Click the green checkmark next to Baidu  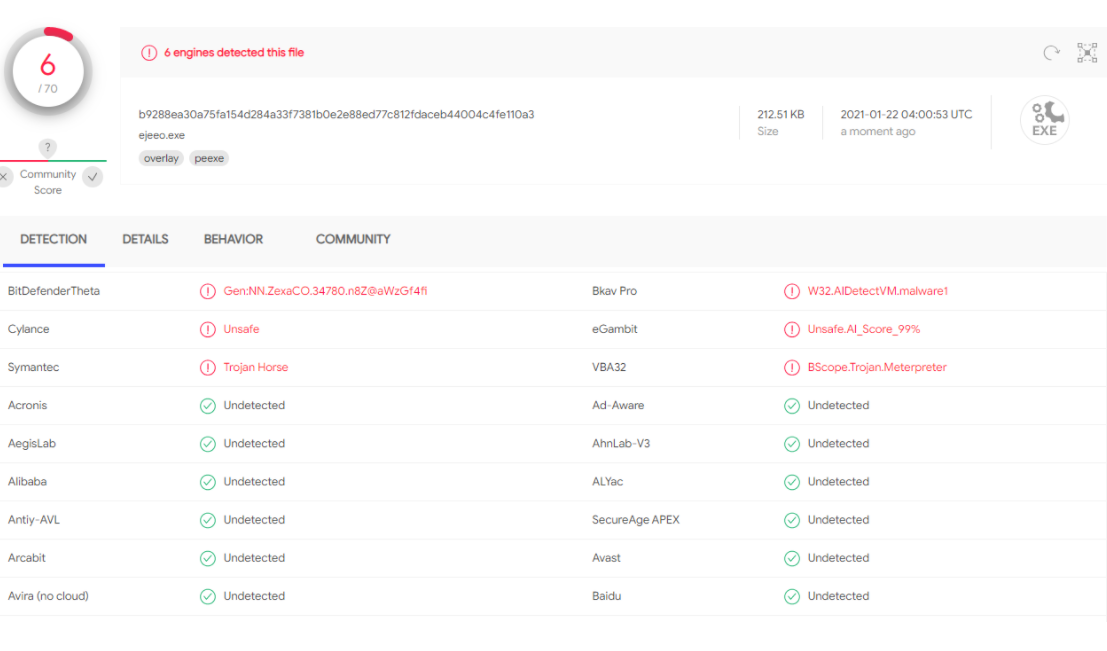(x=791, y=595)
